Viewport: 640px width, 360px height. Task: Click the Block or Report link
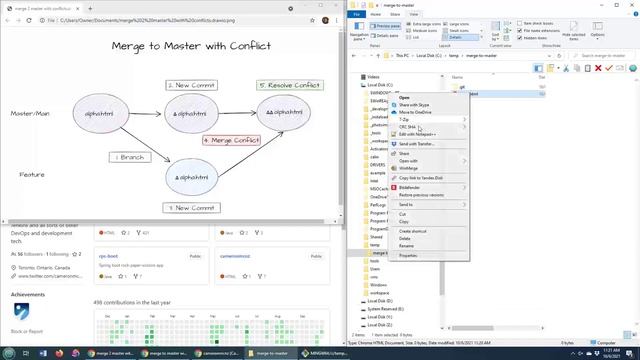click(27, 331)
